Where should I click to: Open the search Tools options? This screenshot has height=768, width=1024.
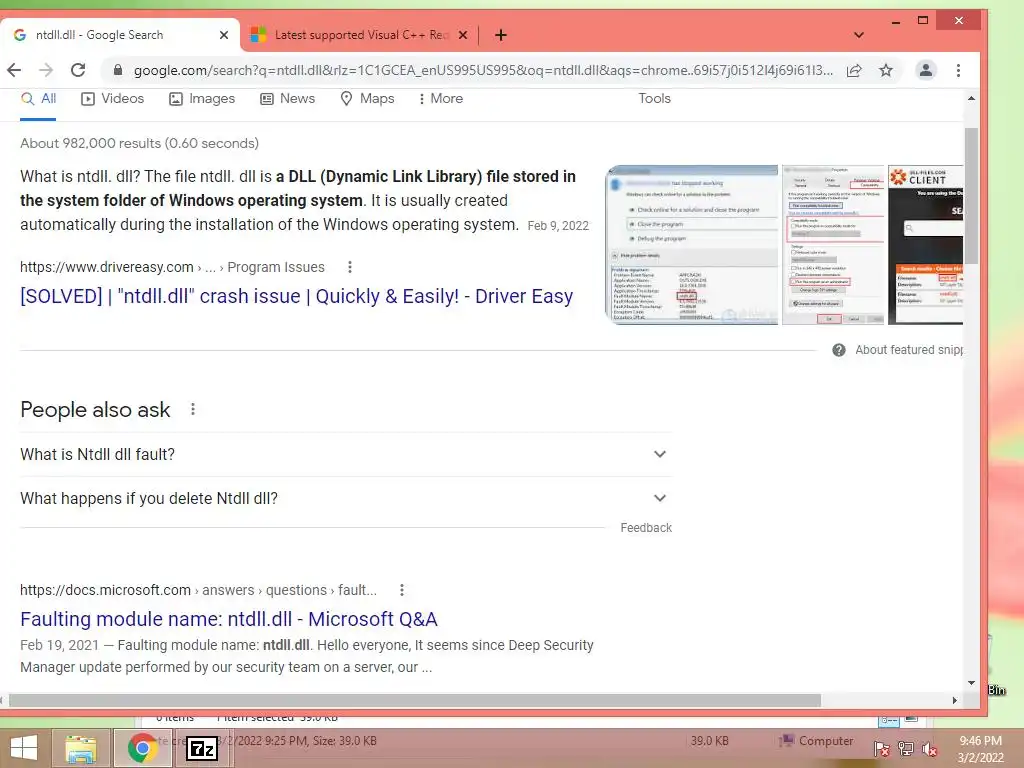click(x=654, y=99)
